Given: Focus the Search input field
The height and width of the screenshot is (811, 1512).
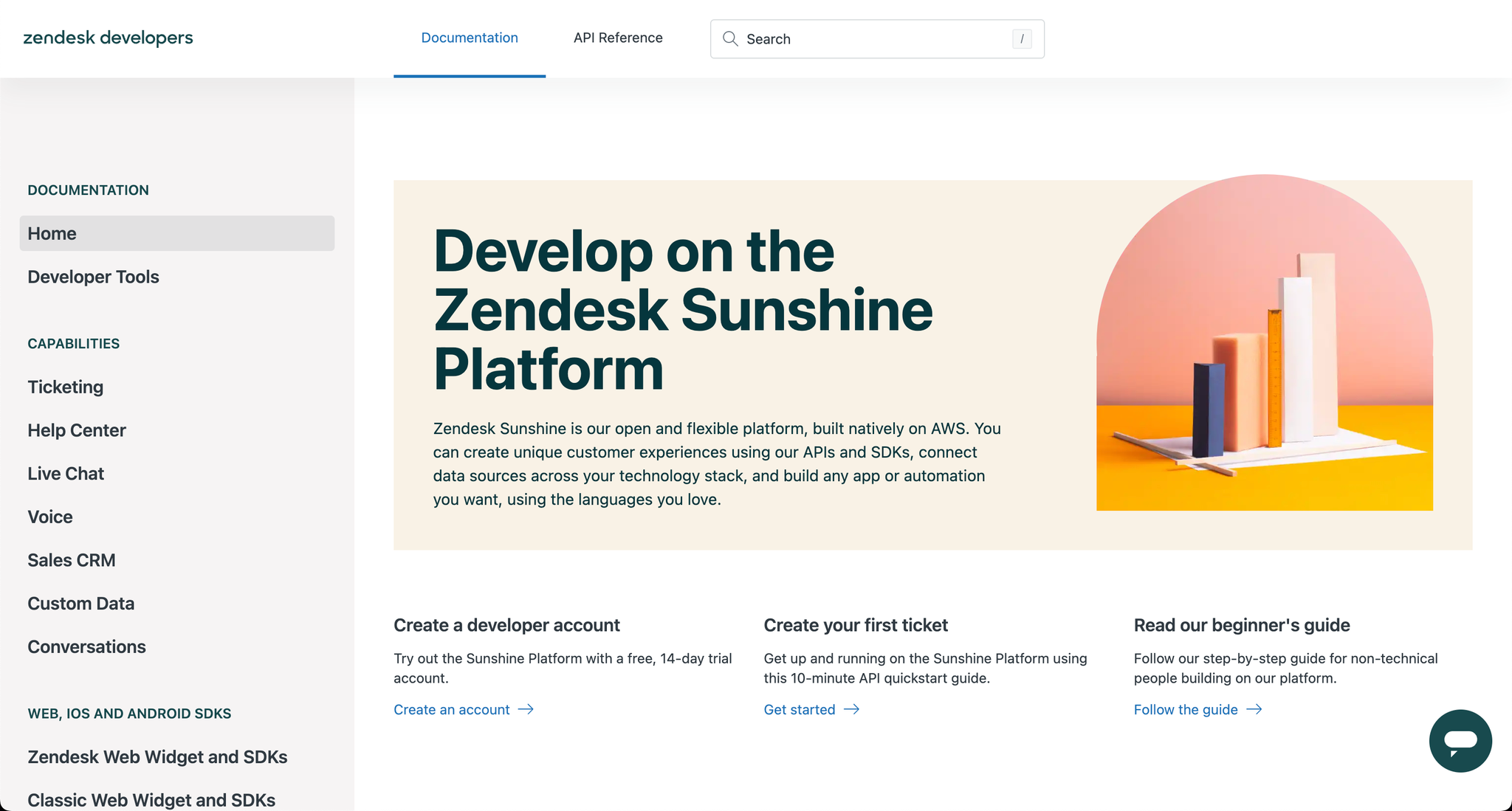Looking at the screenshot, I should tap(877, 39).
